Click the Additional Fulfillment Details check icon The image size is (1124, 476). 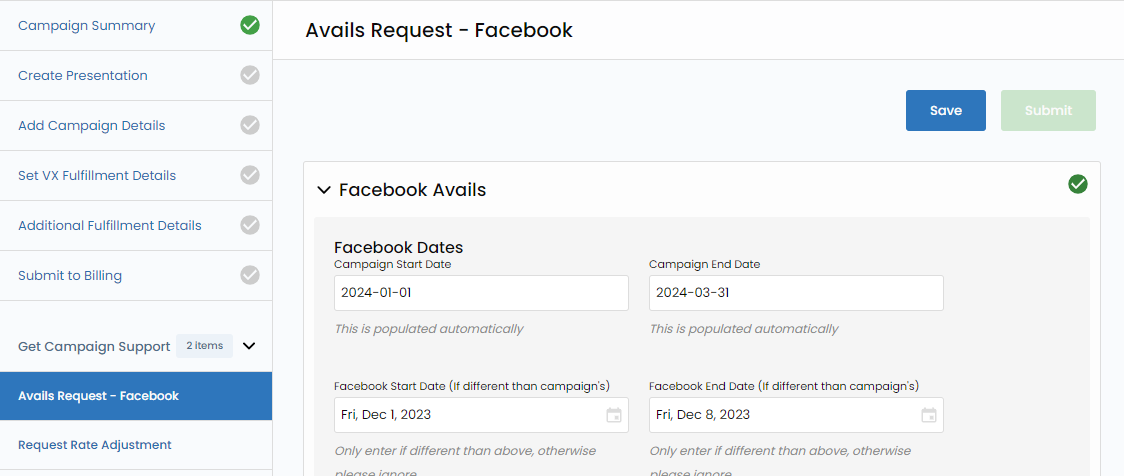pyautogui.click(x=250, y=225)
